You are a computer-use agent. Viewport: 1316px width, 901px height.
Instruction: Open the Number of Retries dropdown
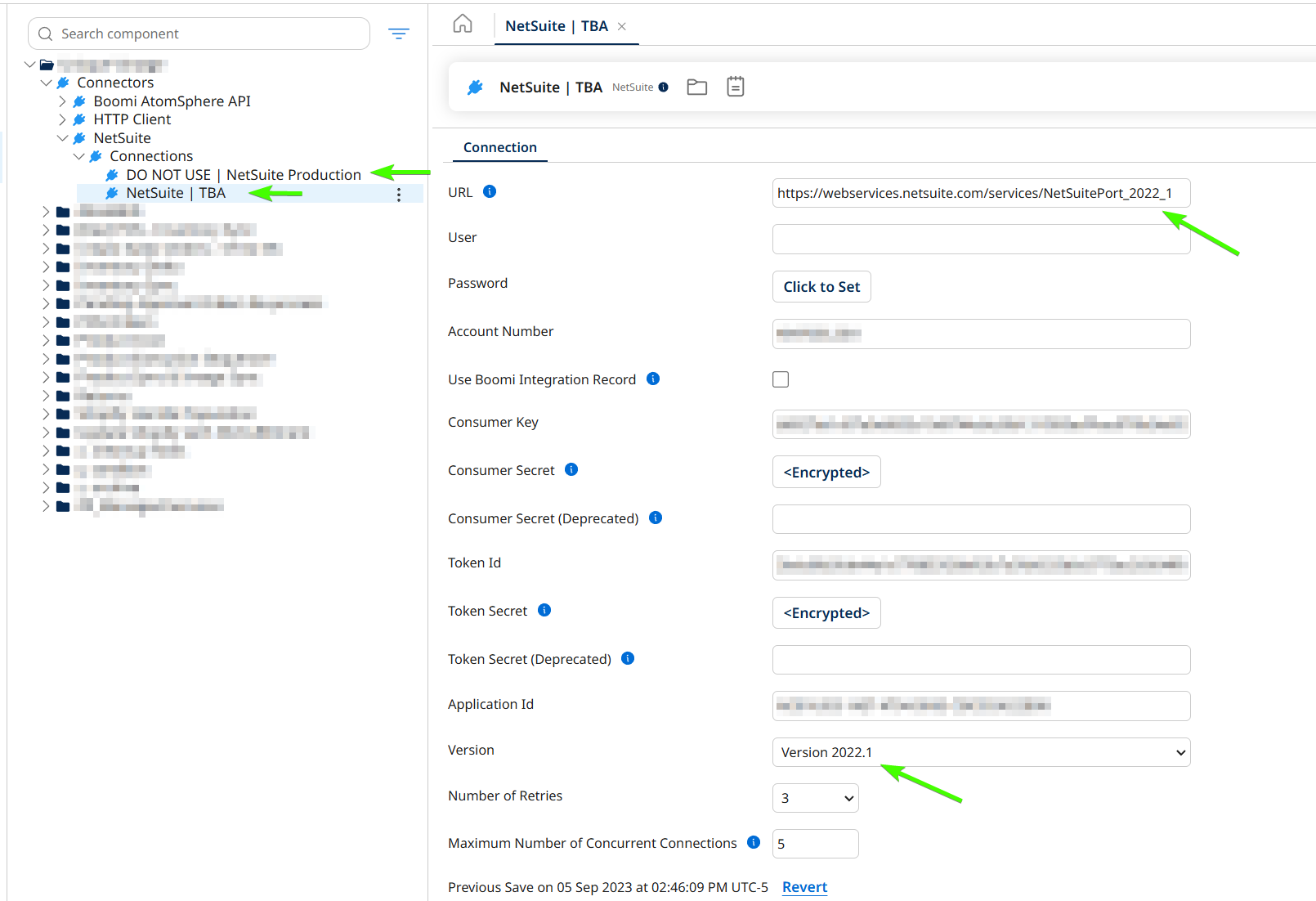815,798
